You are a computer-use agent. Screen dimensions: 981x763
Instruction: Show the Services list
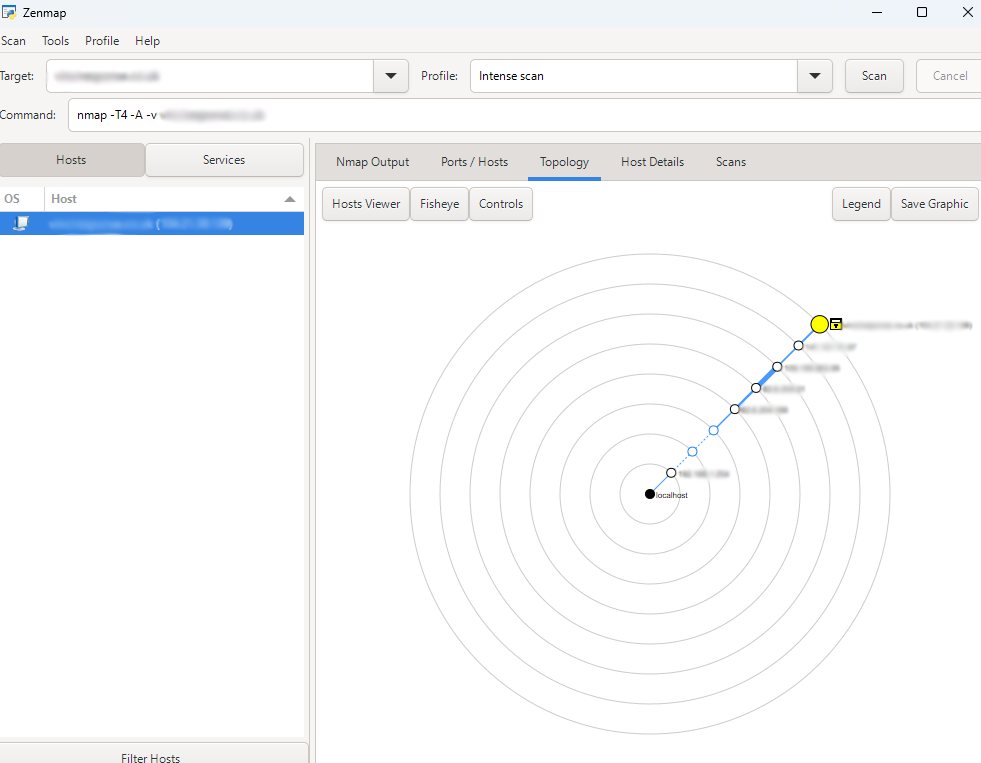pyautogui.click(x=224, y=160)
